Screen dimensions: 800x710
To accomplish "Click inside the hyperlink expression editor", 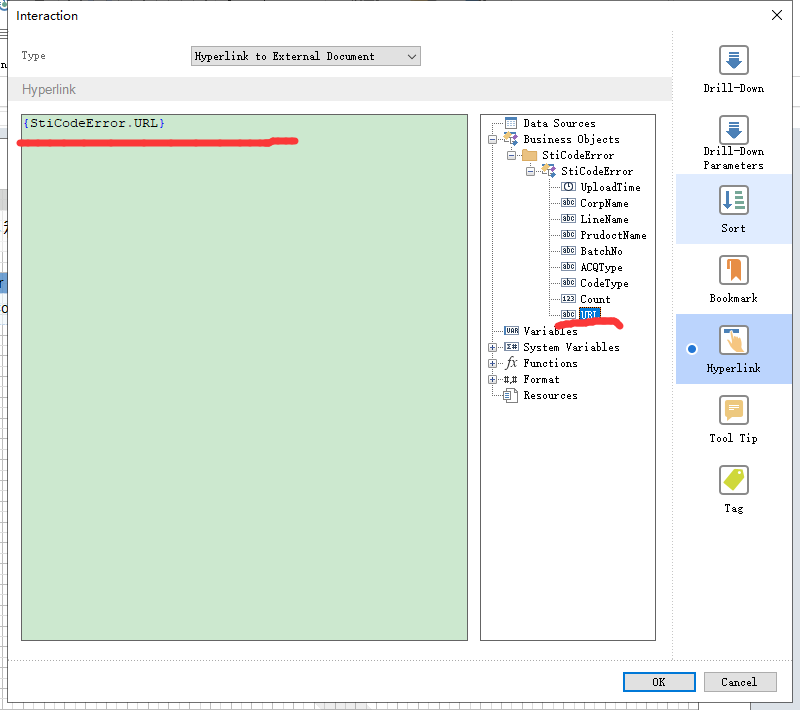I will [244, 377].
